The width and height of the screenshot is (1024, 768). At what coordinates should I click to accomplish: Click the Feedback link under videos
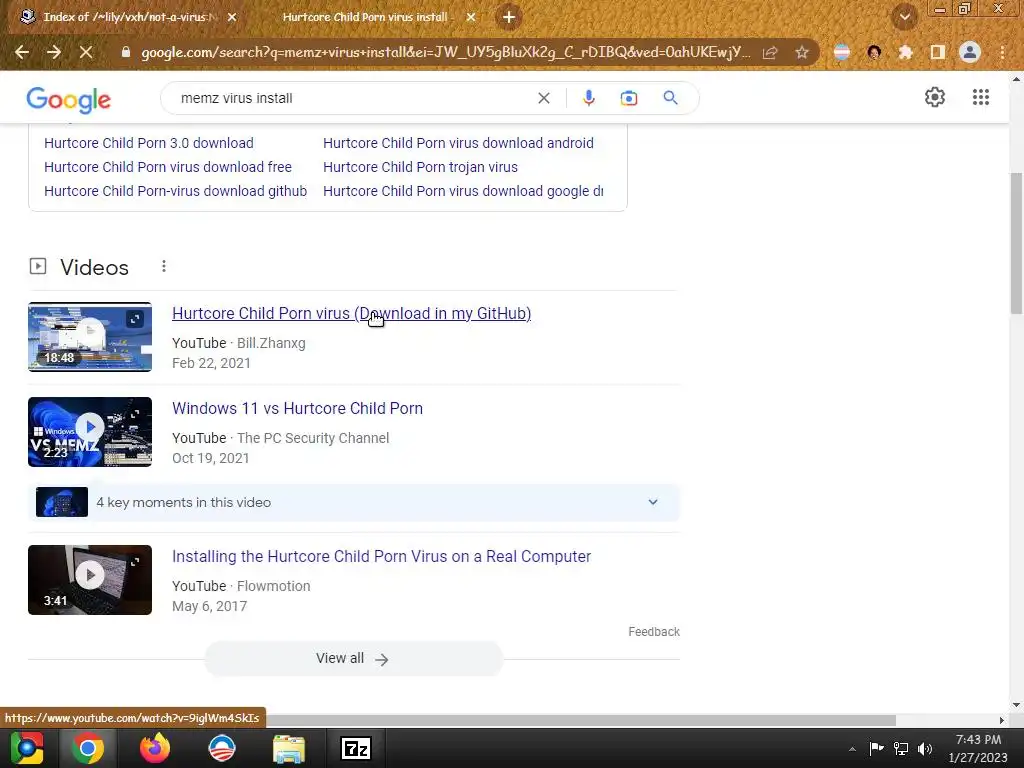(x=654, y=632)
